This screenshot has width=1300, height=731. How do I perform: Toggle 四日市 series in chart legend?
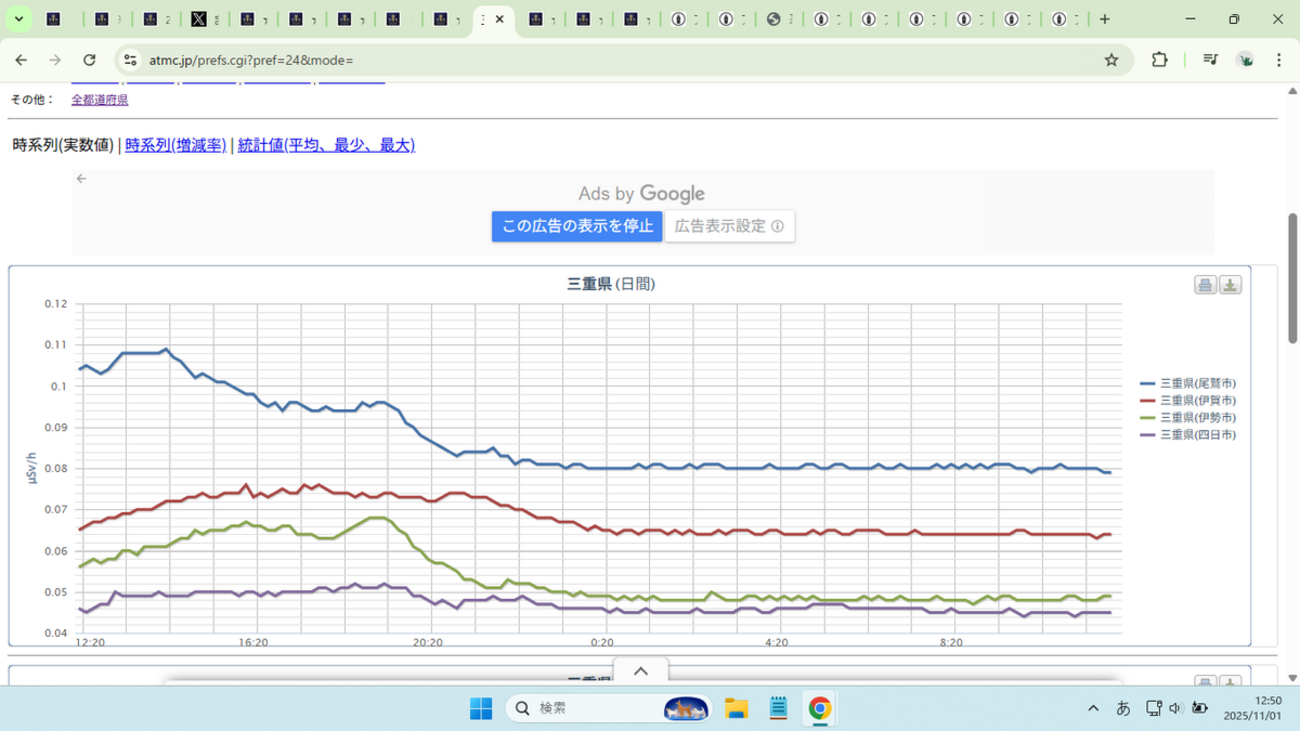coord(1196,435)
